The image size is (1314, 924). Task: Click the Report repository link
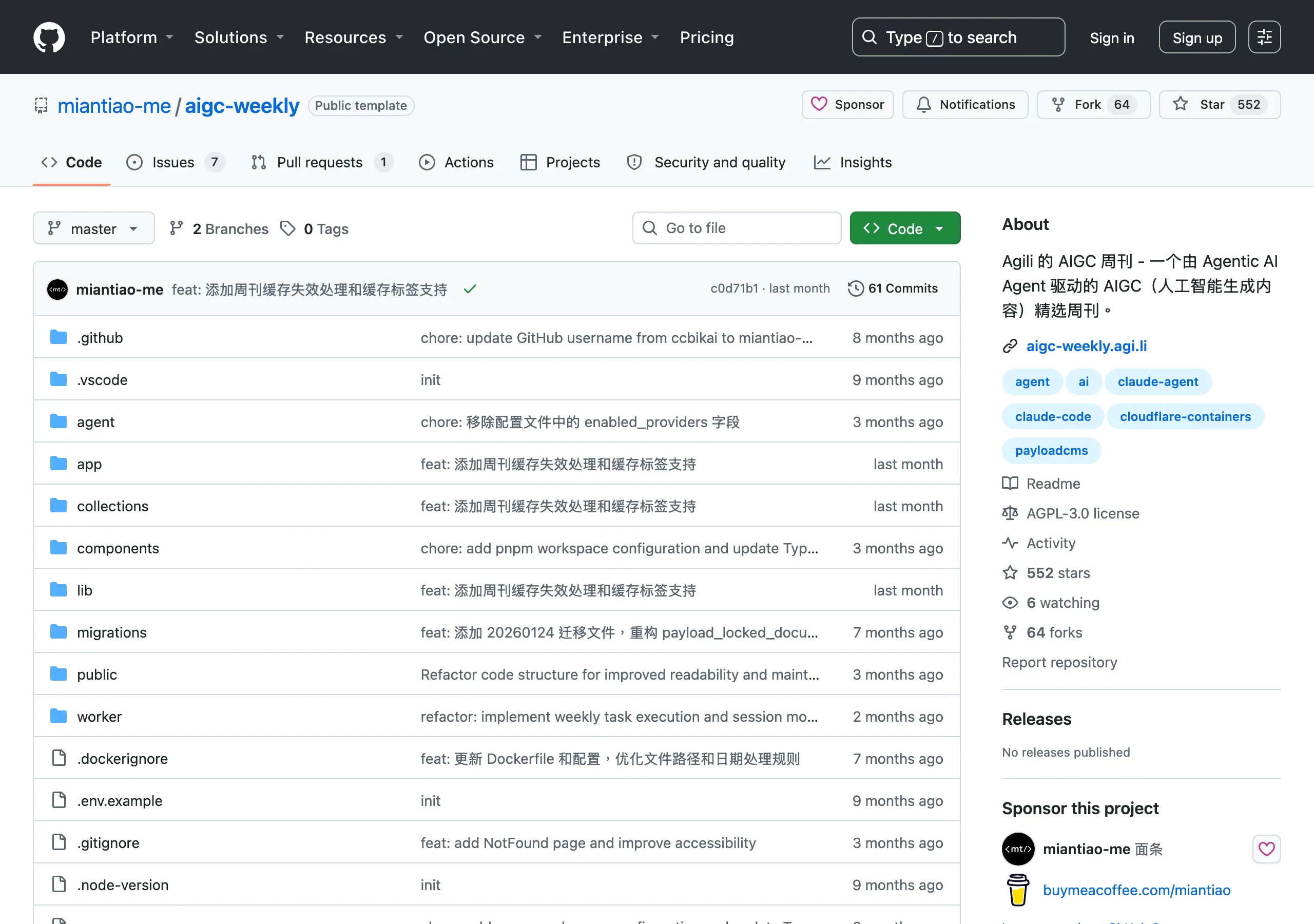tap(1059, 662)
